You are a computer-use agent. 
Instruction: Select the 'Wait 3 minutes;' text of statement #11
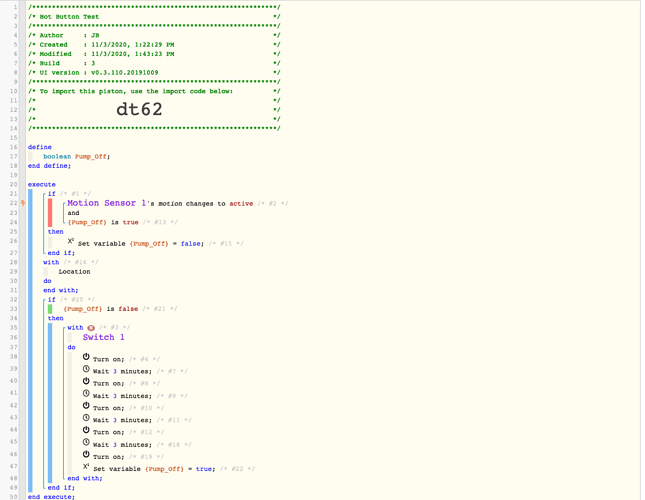pyautogui.click(x=122, y=420)
